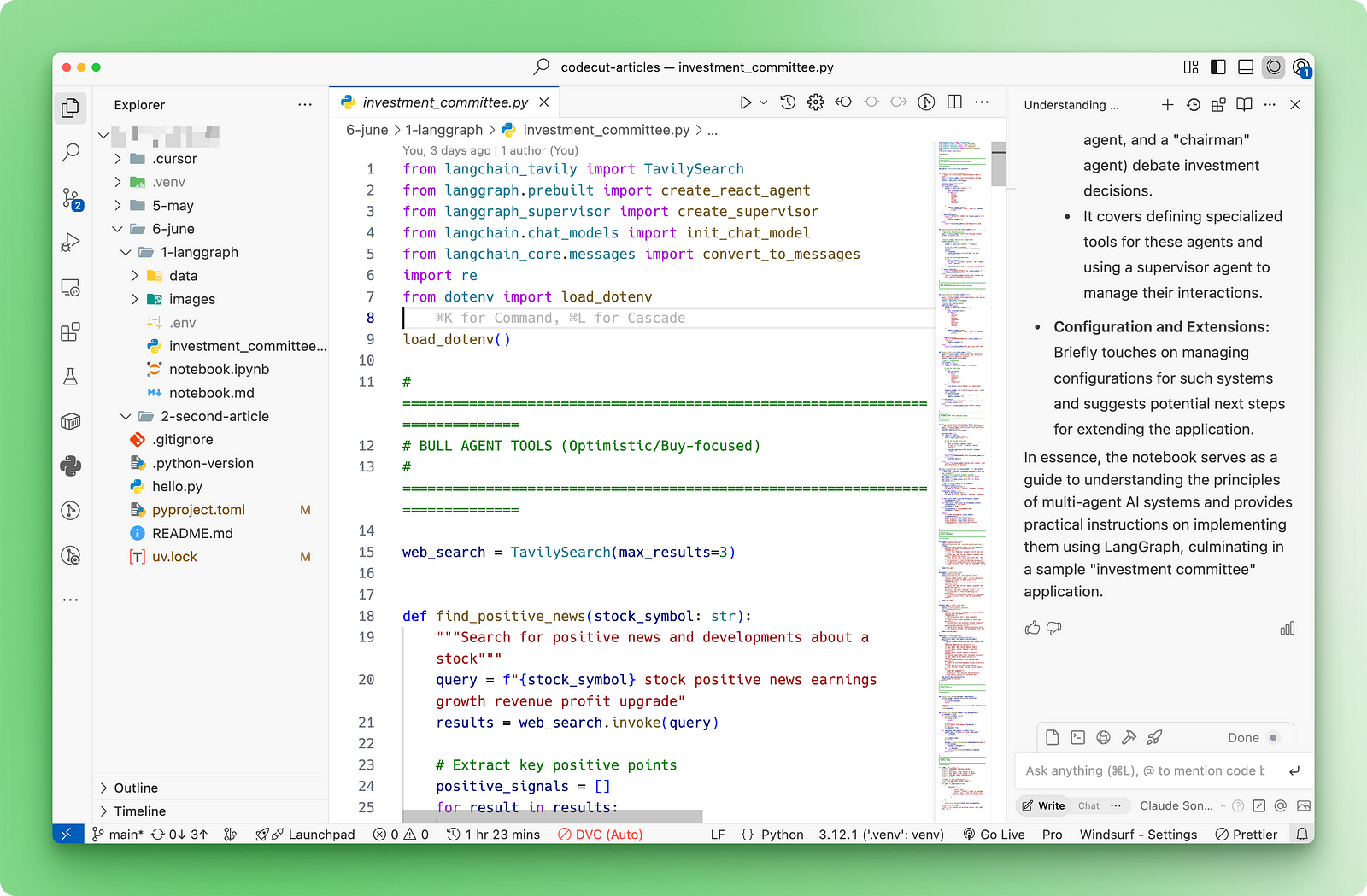Image resolution: width=1367 pixels, height=896 pixels.
Task: Open the terminal icon above chat input
Action: pyautogui.click(x=1078, y=737)
